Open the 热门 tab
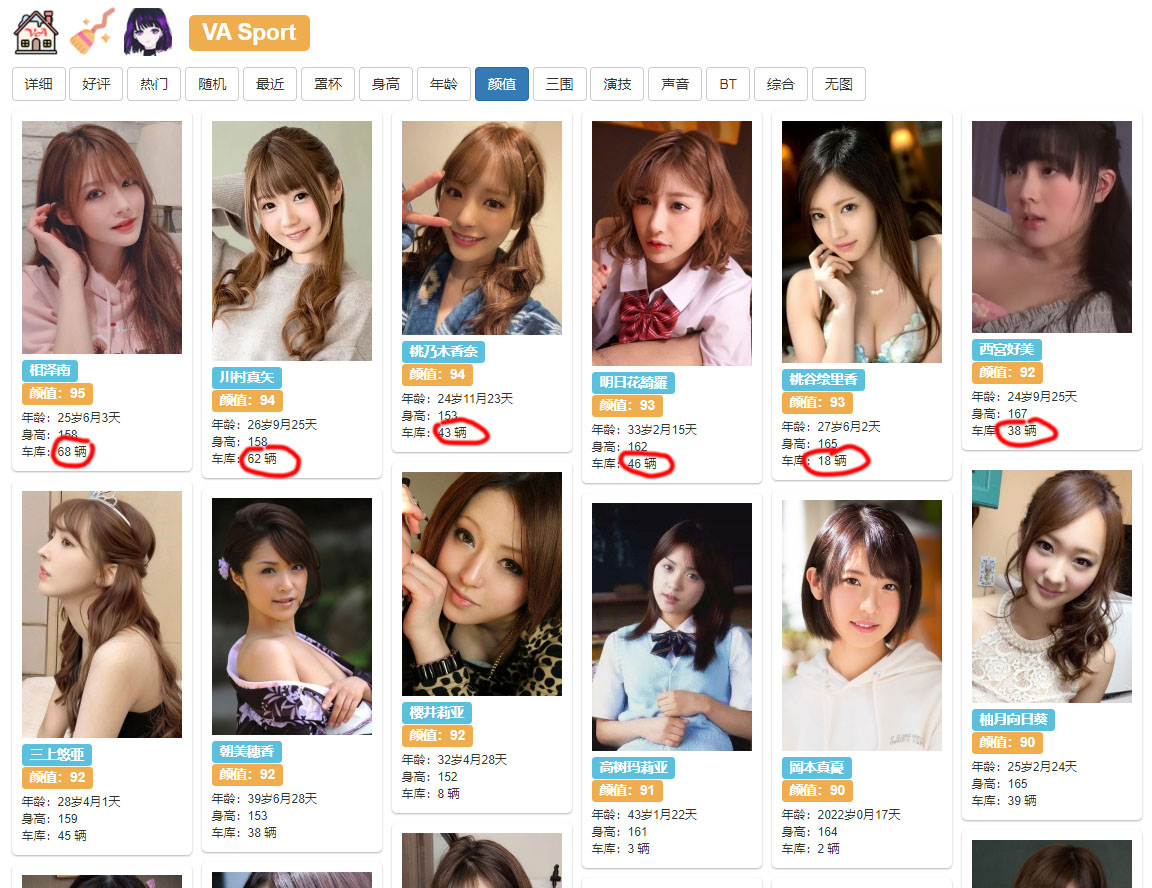 [x=154, y=84]
